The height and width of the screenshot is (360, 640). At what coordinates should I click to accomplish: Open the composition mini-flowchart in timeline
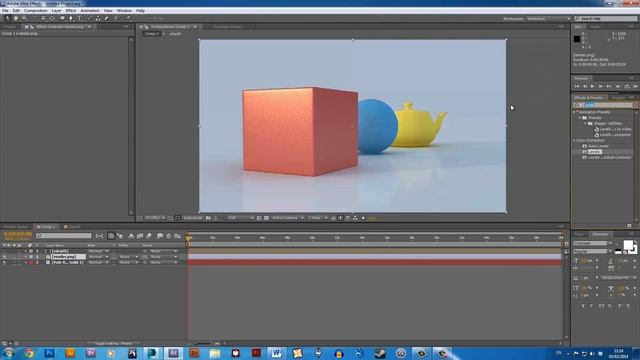99,236
